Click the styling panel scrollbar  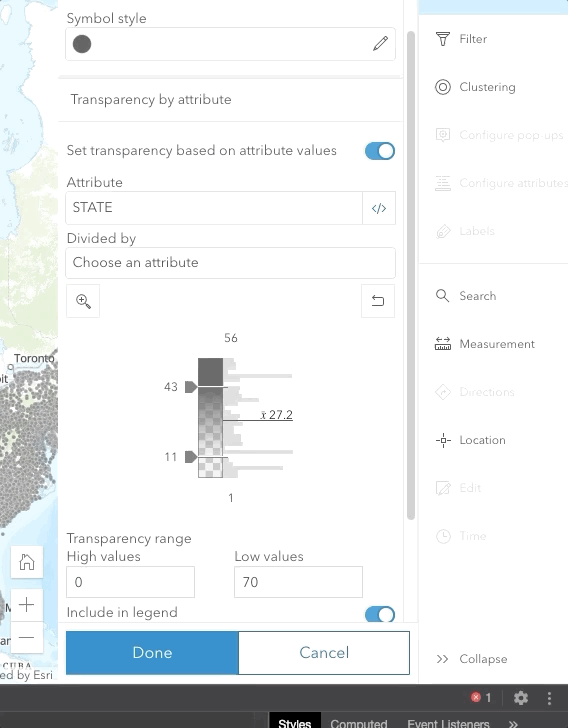[411, 276]
